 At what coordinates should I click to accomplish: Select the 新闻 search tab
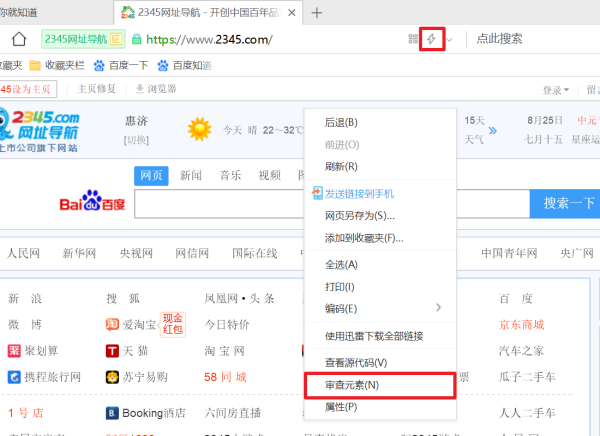[191, 176]
